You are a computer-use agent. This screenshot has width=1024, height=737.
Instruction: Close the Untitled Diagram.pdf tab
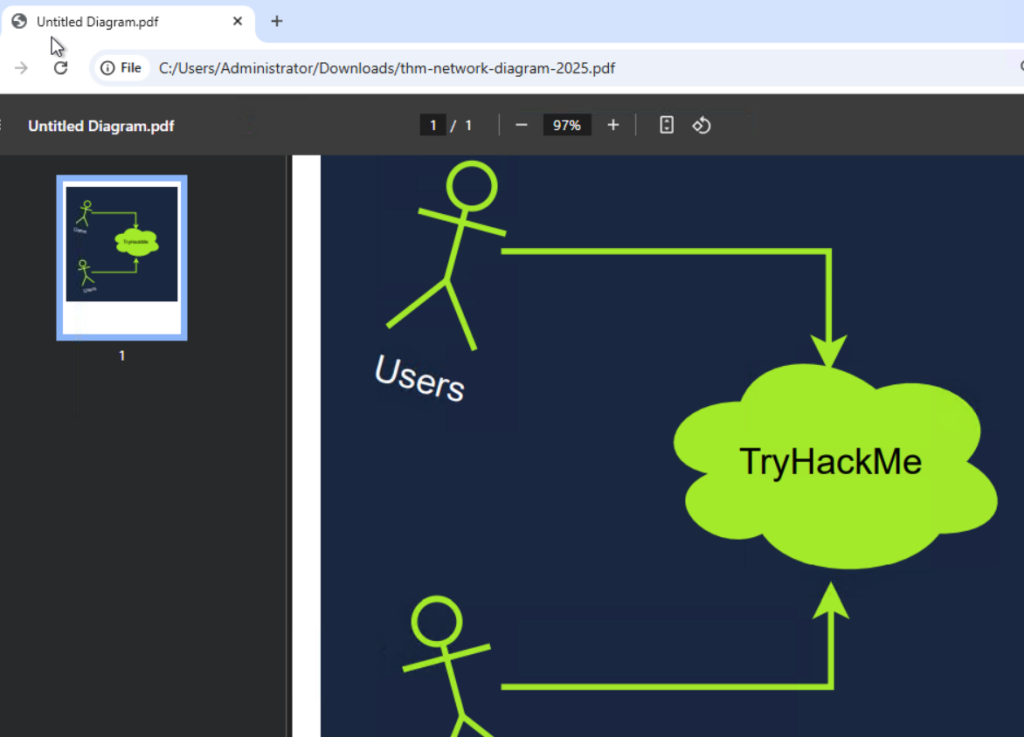coord(238,21)
